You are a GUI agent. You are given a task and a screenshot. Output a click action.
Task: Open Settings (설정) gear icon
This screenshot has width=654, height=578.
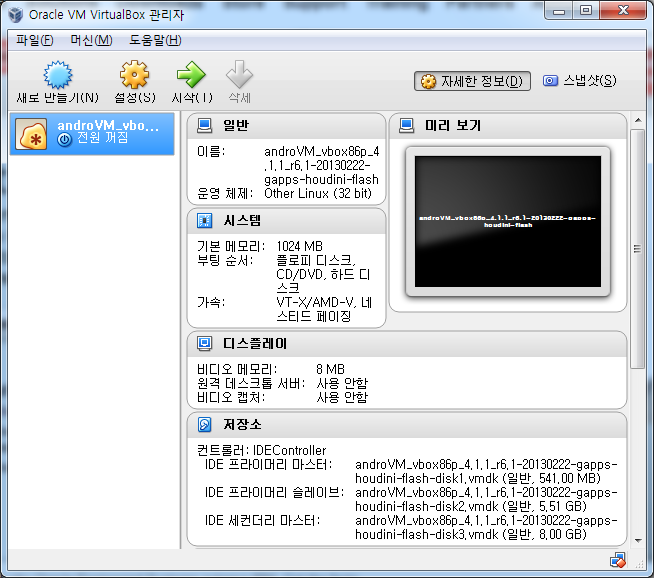(134, 75)
